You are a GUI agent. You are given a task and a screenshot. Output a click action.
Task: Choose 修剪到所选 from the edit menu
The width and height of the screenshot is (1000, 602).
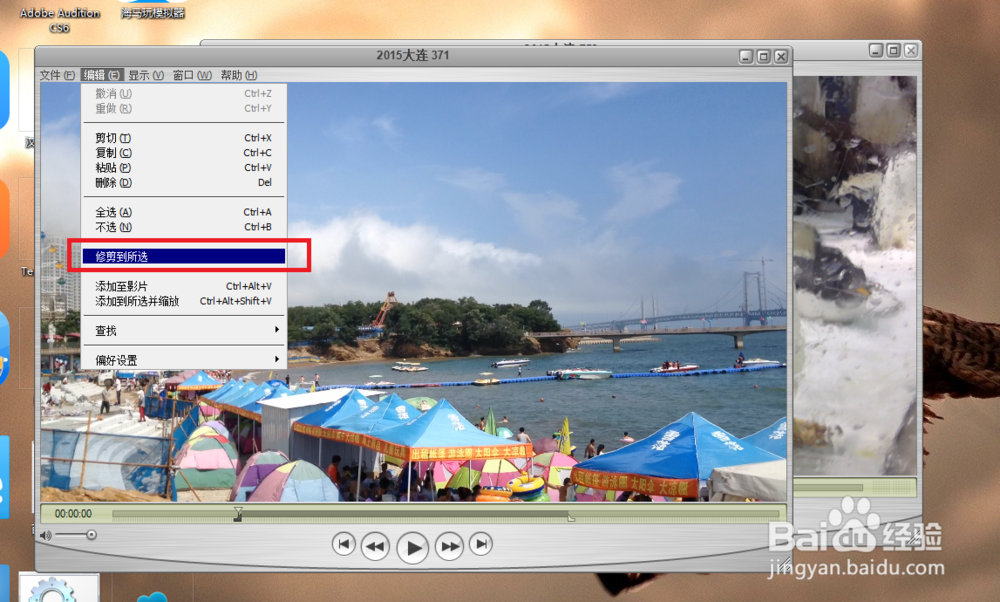tap(184, 256)
